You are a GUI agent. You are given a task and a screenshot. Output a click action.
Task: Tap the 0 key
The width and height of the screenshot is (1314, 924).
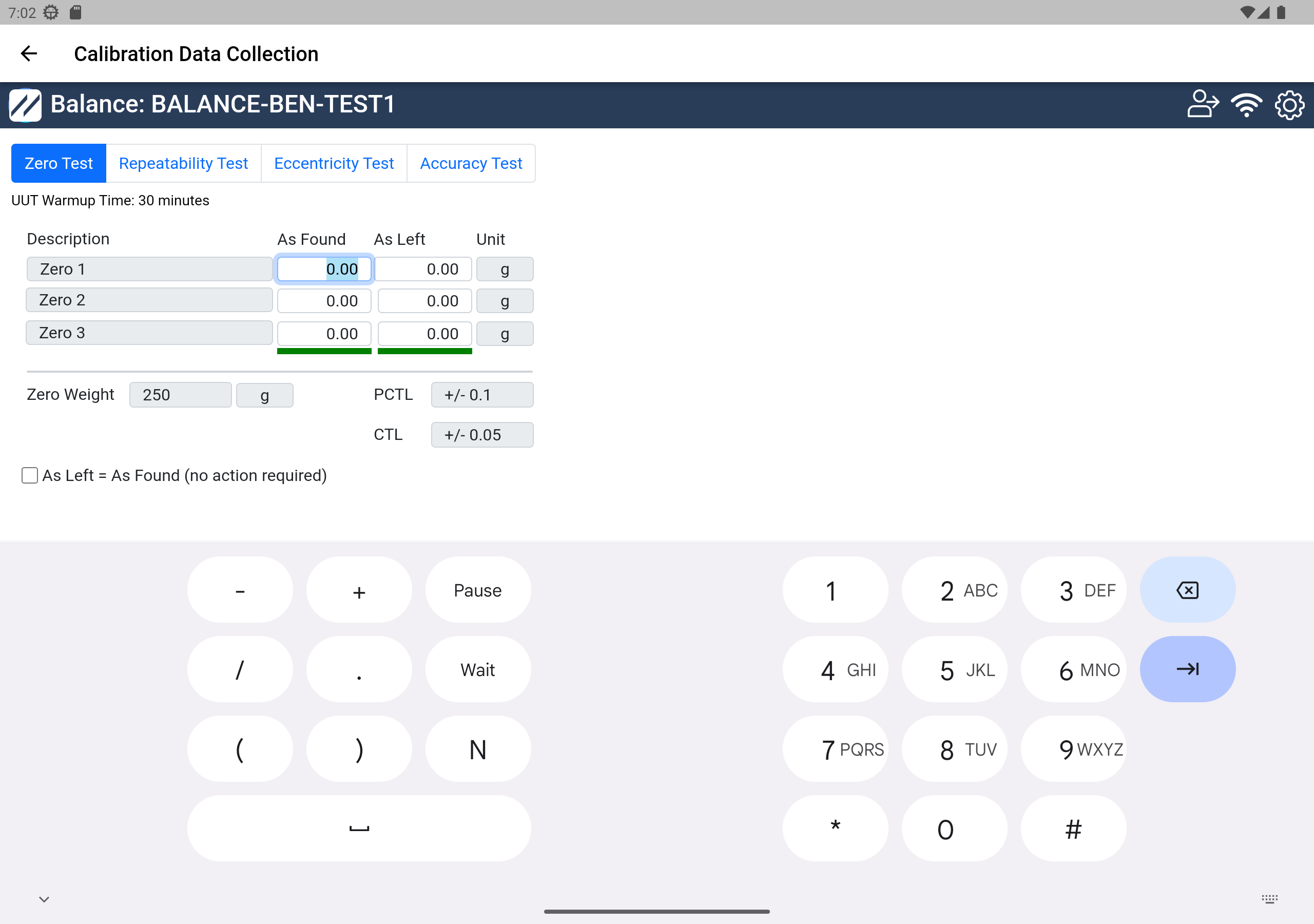coord(955,828)
